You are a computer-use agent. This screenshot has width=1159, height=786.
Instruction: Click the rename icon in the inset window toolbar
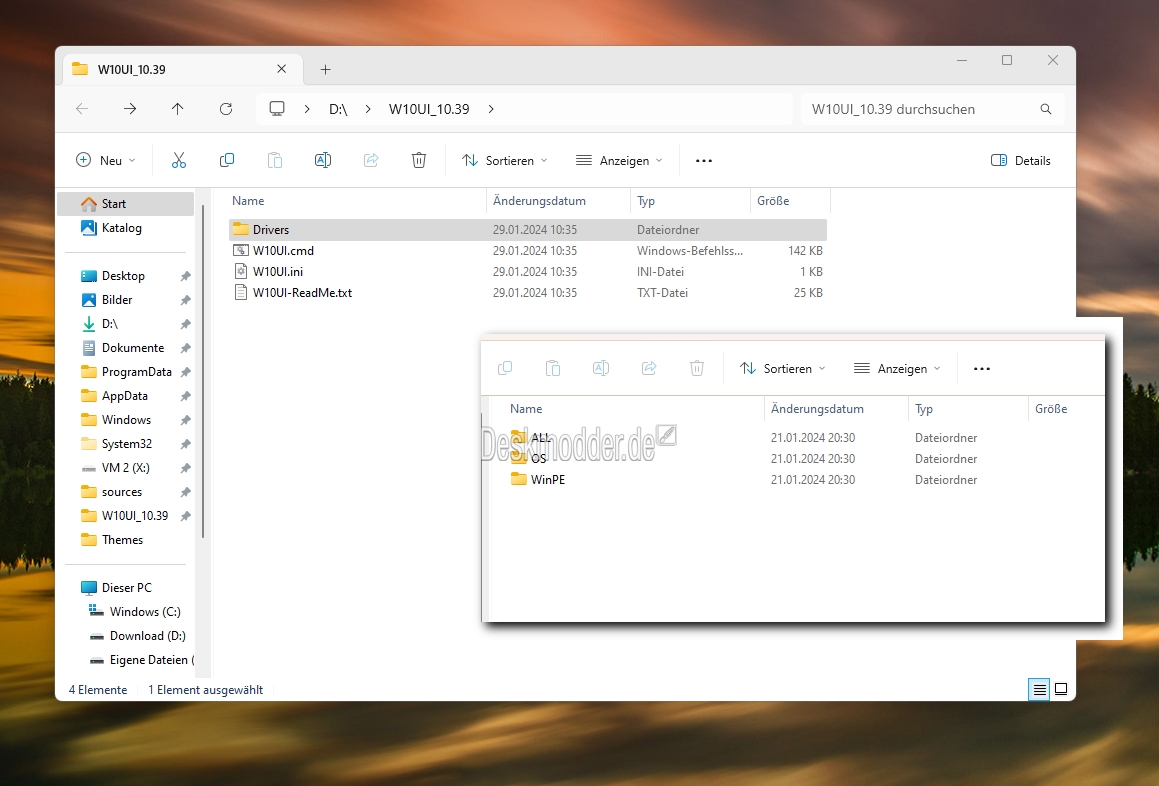tap(601, 368)
